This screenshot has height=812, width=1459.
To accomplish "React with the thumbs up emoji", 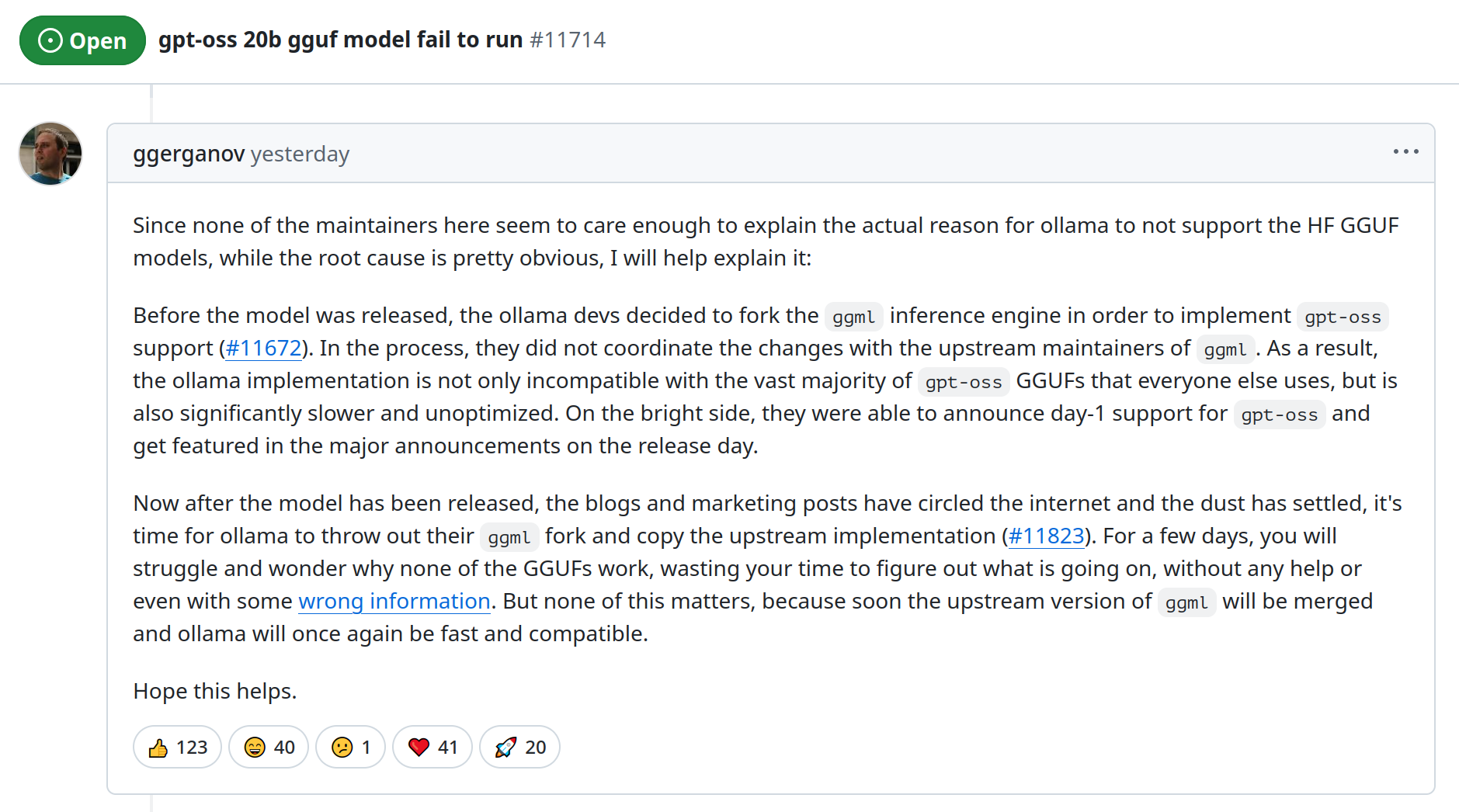I will pos(178,747).
